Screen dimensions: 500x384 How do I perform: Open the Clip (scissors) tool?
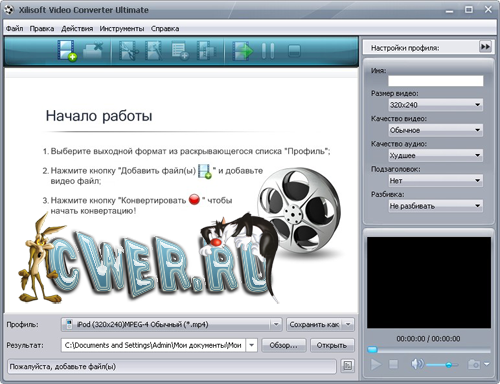click(128, 51)
